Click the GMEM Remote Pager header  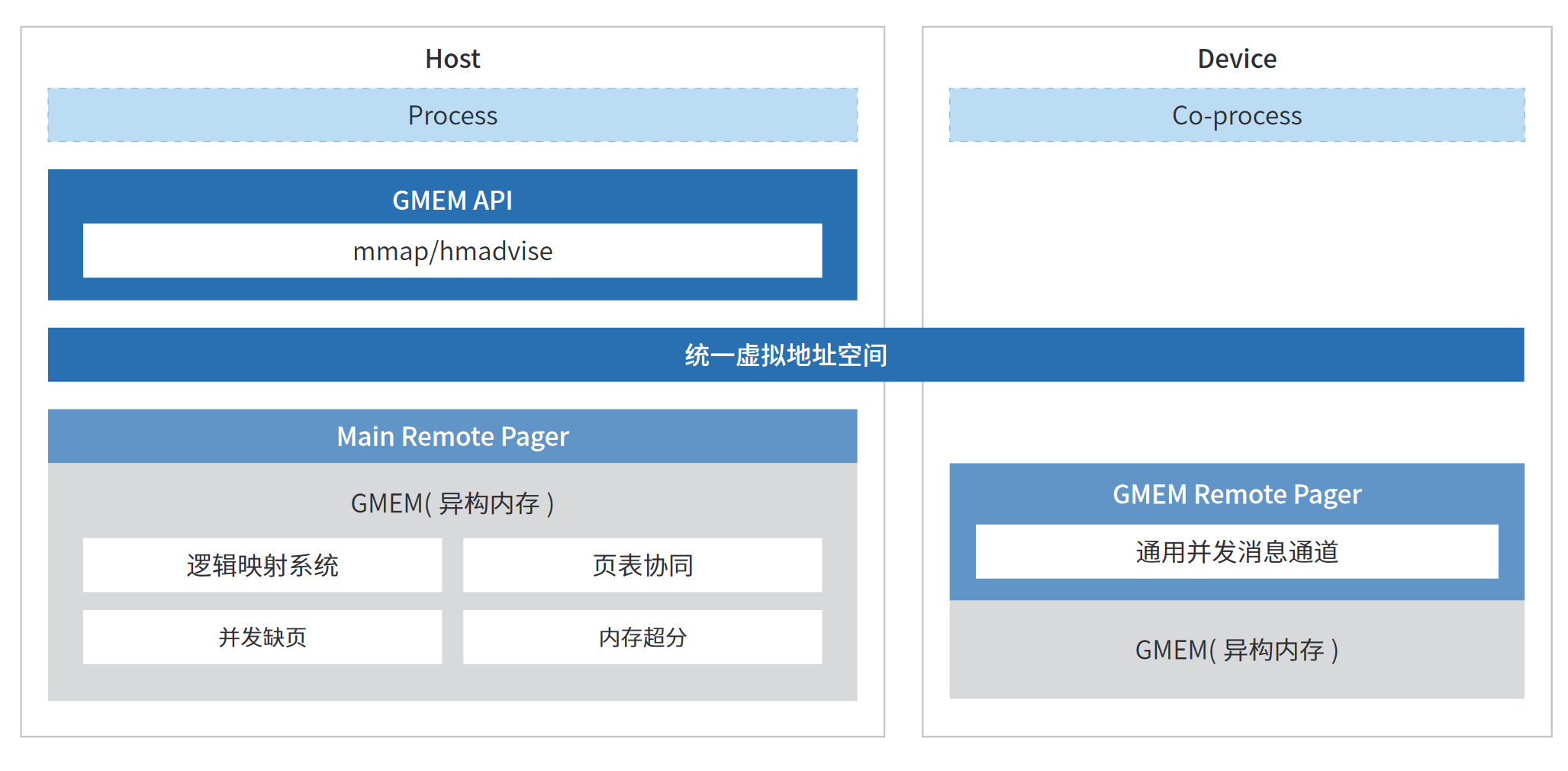(1237, 494)
